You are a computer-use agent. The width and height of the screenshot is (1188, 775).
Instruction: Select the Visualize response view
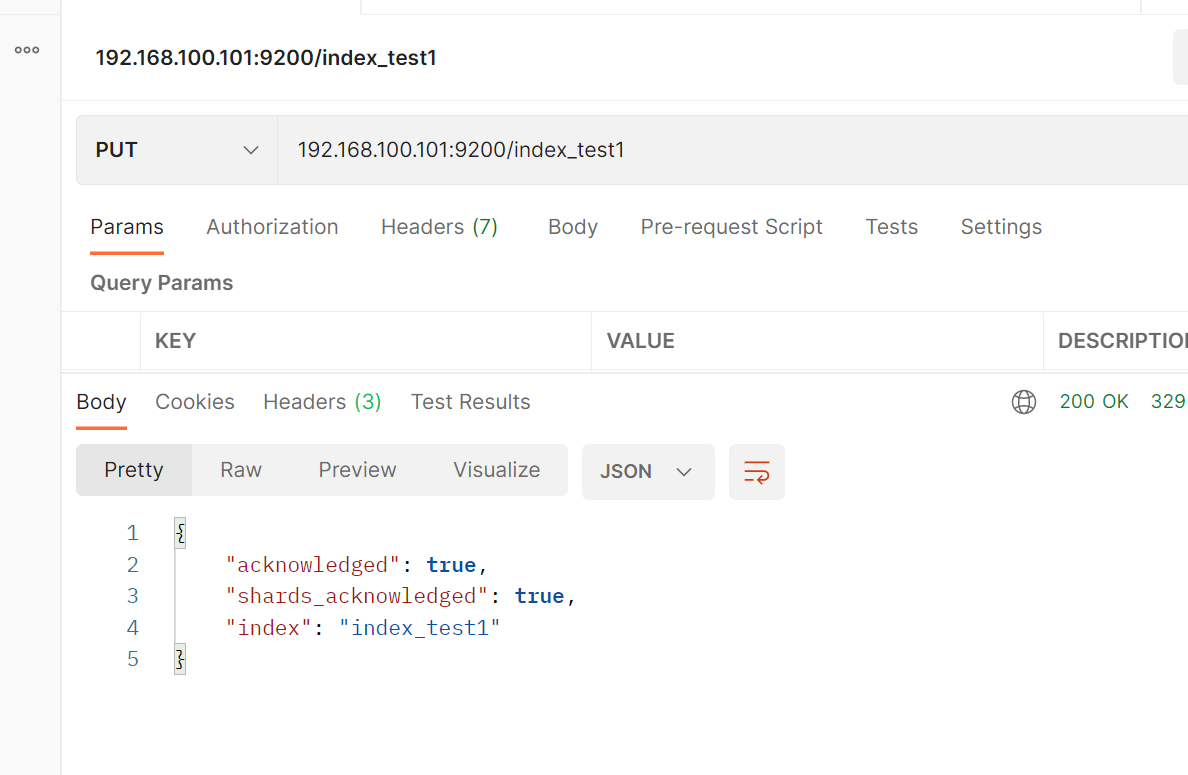[x=496, y=470]
